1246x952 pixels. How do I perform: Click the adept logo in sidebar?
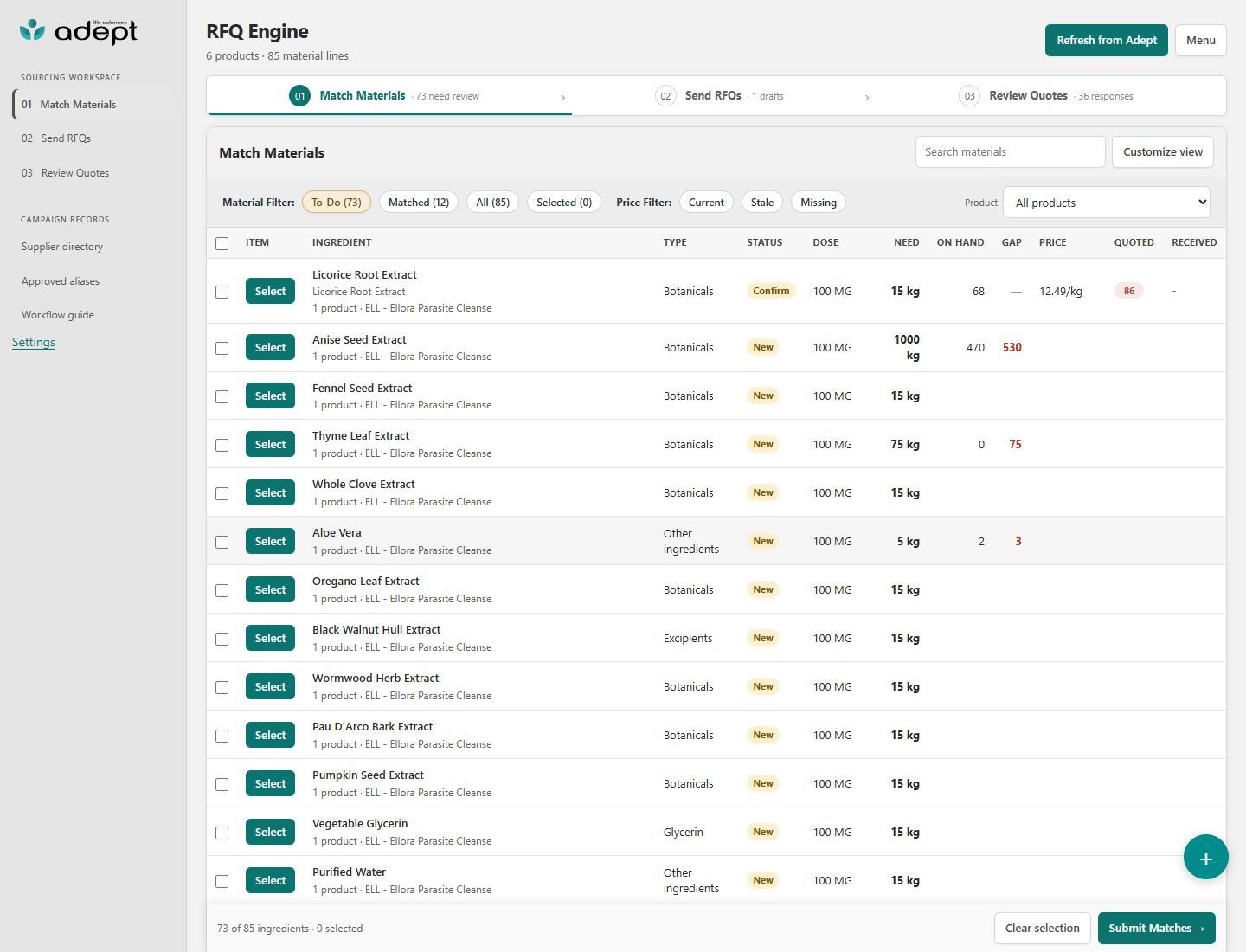tap(78, 31)
